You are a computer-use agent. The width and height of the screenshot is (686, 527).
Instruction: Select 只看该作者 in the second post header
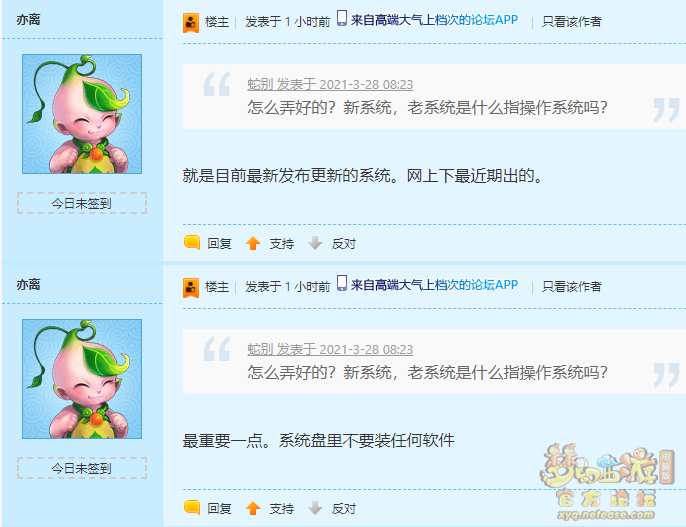click(x=571, y=286)
